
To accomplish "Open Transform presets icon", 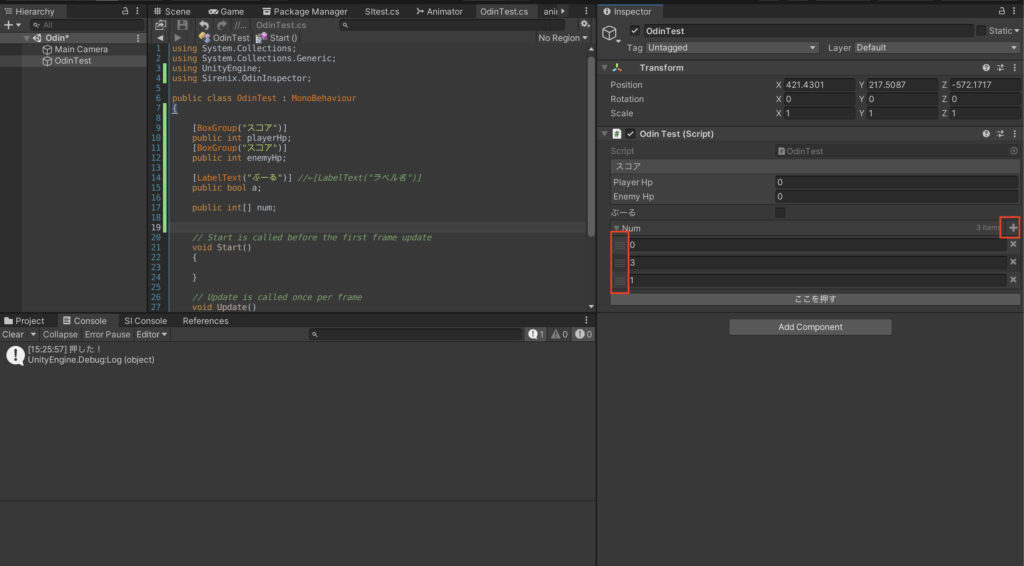I will coord(1000,67).
